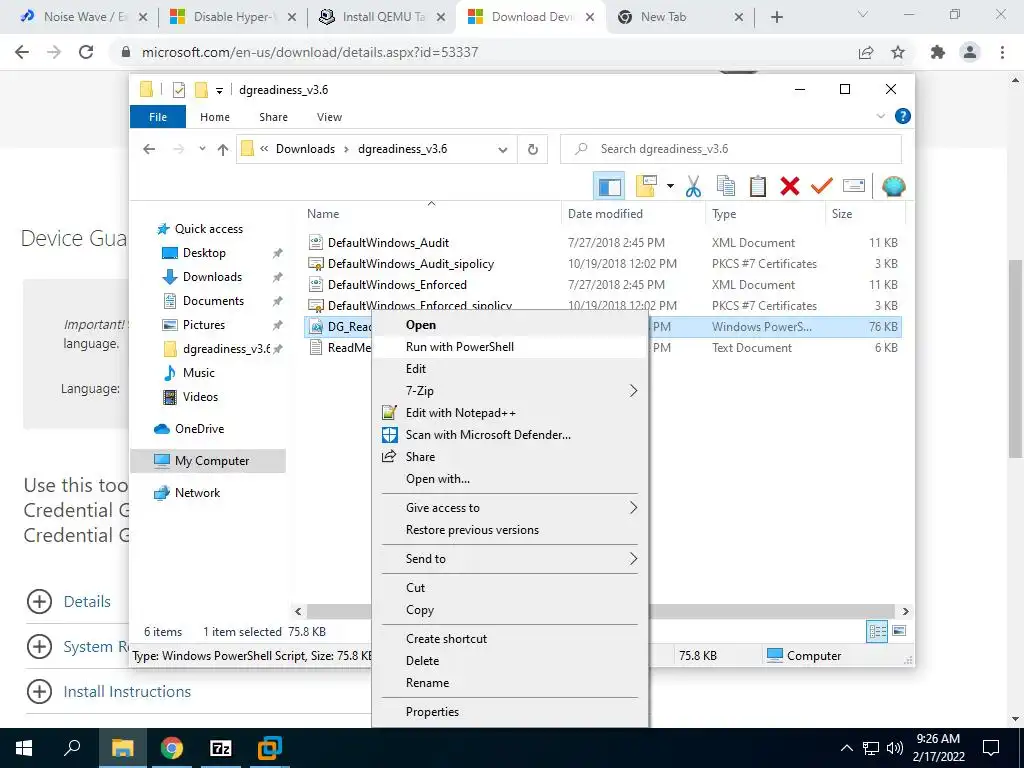Image resolution: width=1024 pixels, height=768 pixels.
Task: Open Downloads in navigation pane
Action: 212,277
